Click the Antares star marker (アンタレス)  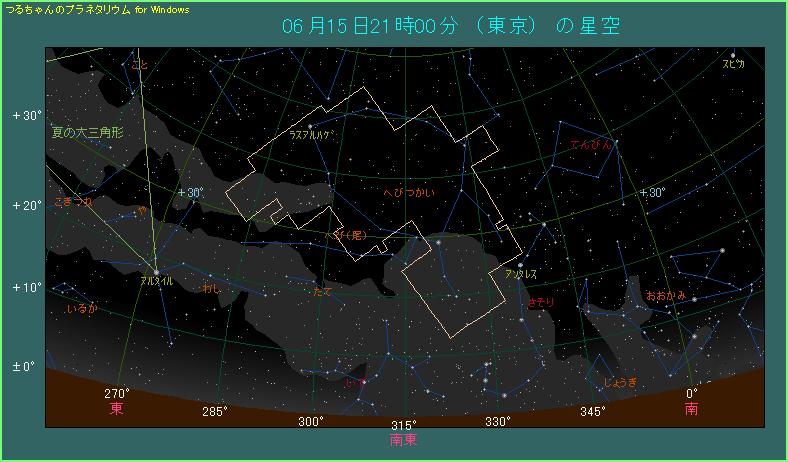coord(520,265)
